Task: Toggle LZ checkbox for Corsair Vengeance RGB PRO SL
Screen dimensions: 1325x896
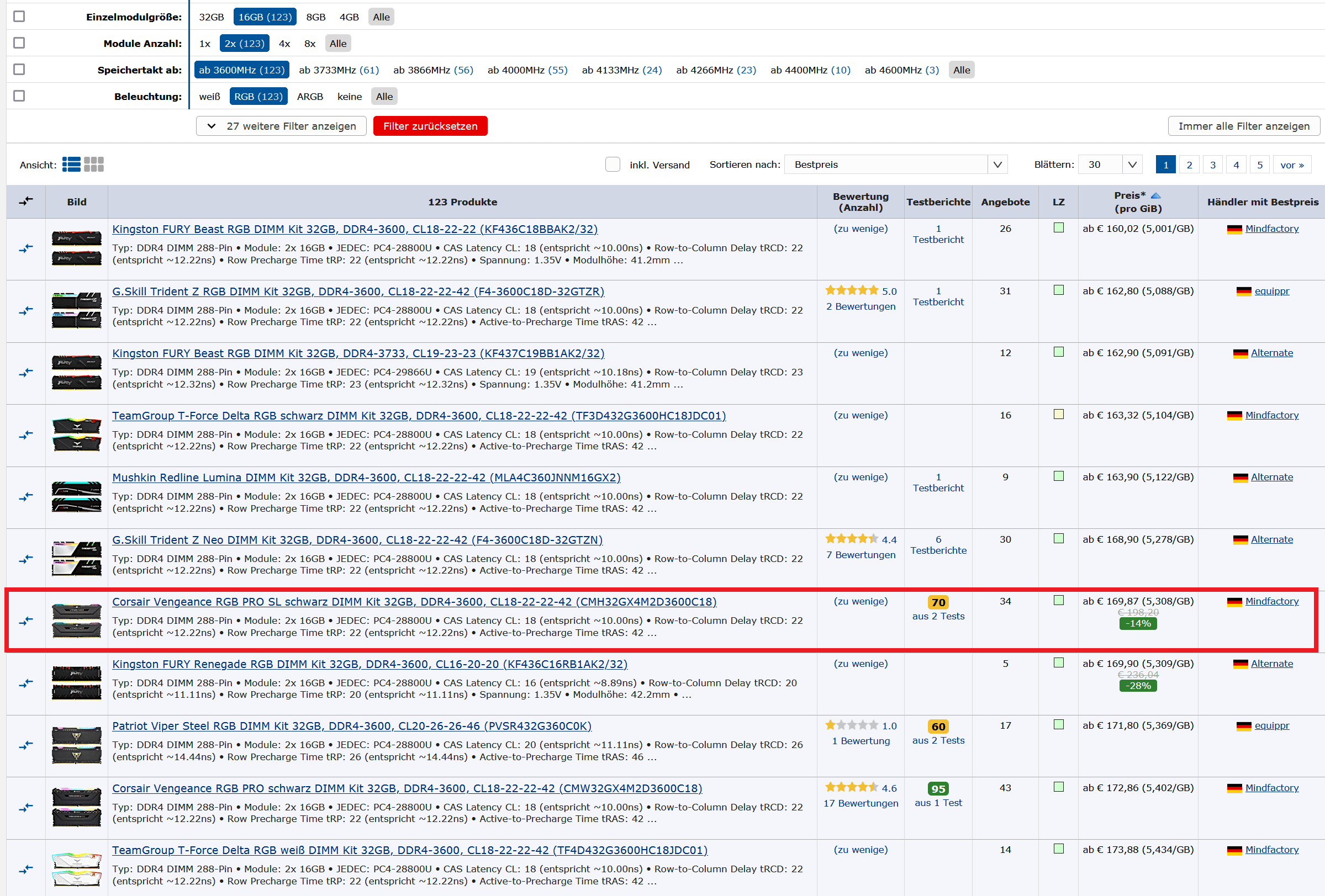Action: (x=1058, y=600)
